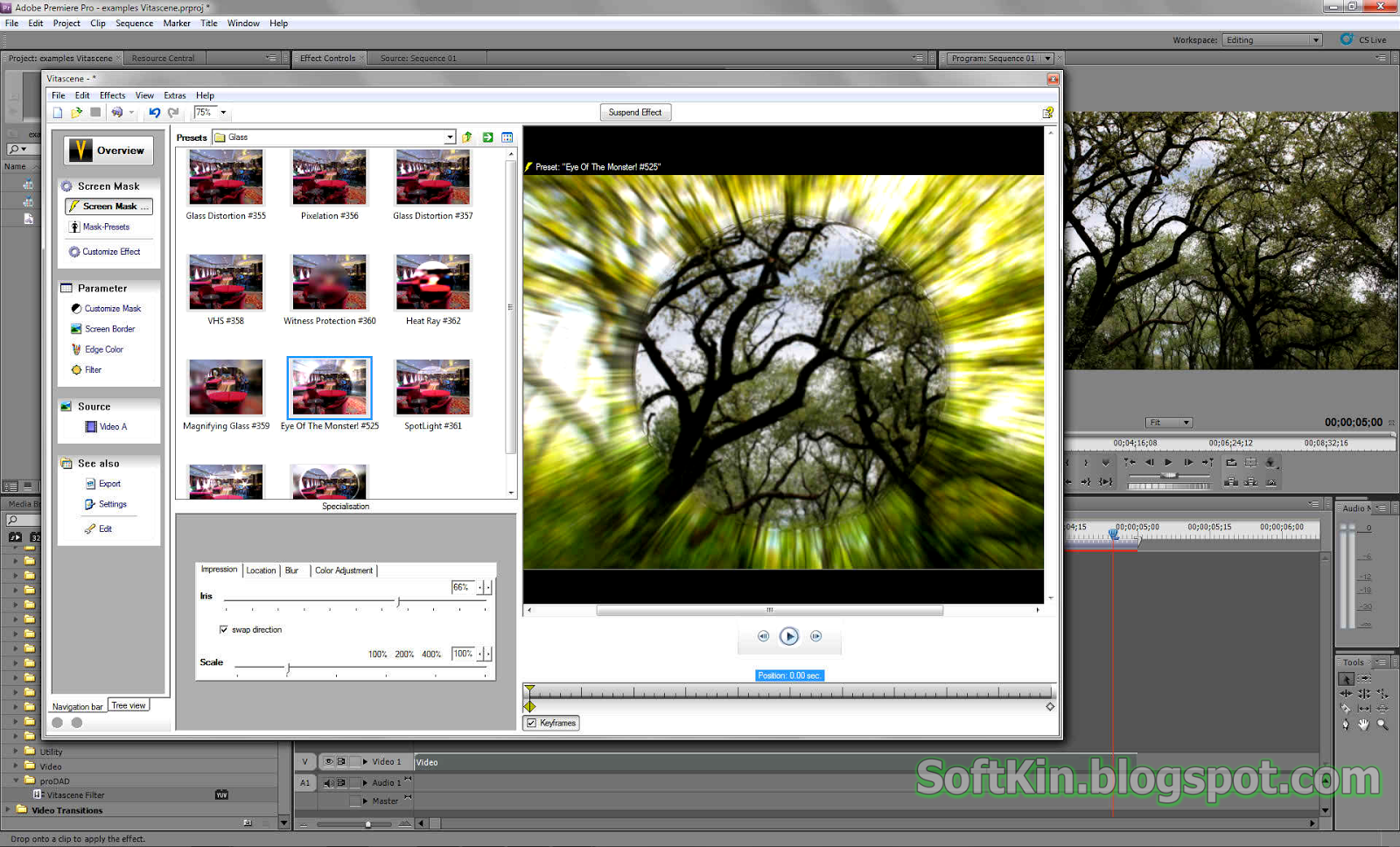Step back one frame in Vitascene preview
The image size is (1400, 847).
763,636
